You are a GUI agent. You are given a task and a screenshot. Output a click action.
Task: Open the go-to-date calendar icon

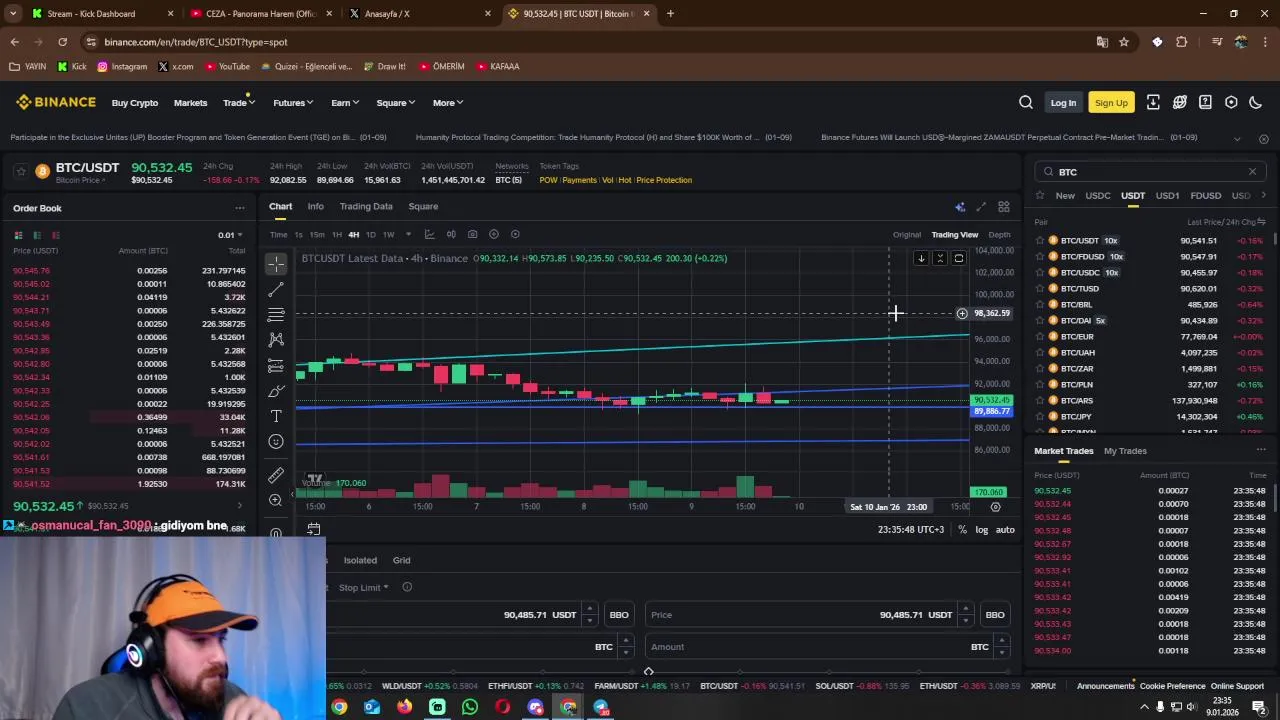[x=313, y=529]
